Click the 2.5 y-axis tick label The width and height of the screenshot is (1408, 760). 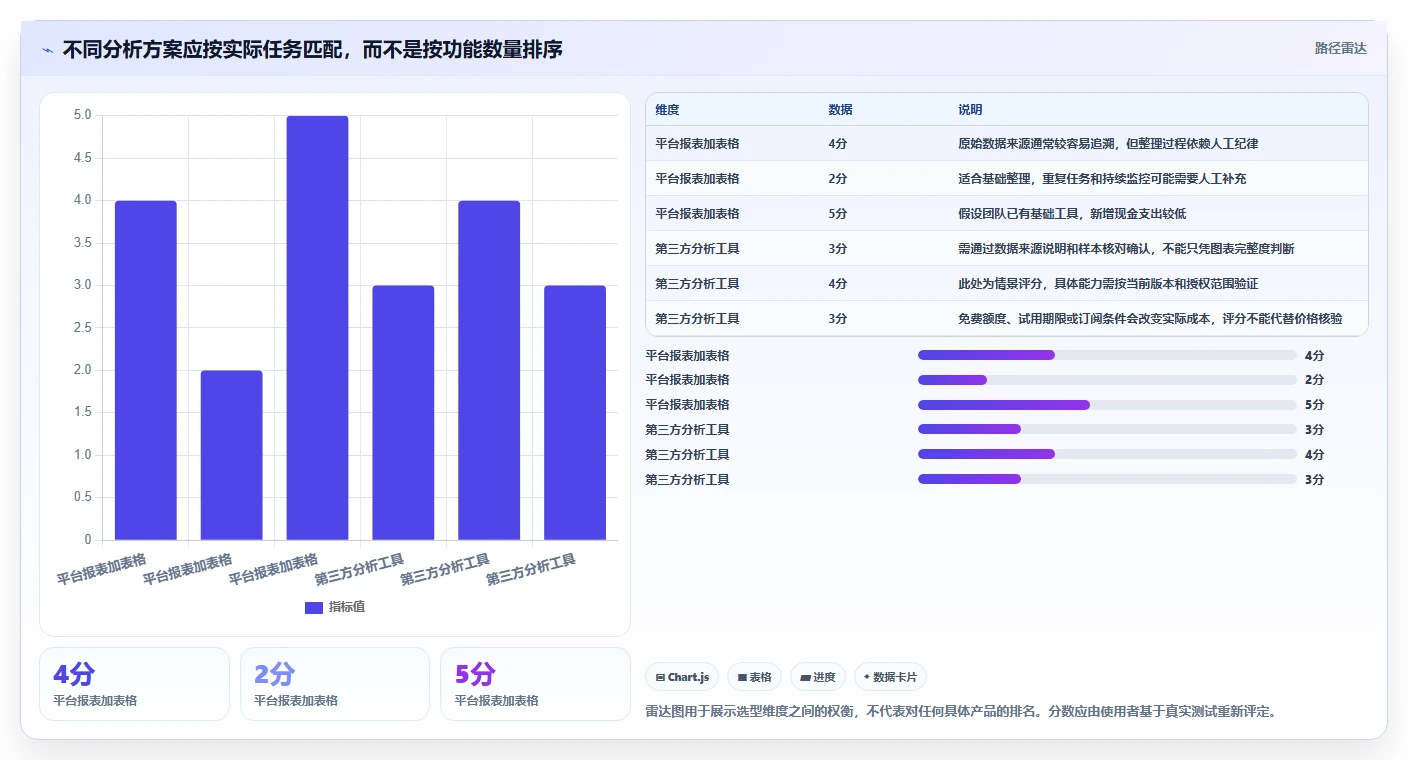point(82,328)
